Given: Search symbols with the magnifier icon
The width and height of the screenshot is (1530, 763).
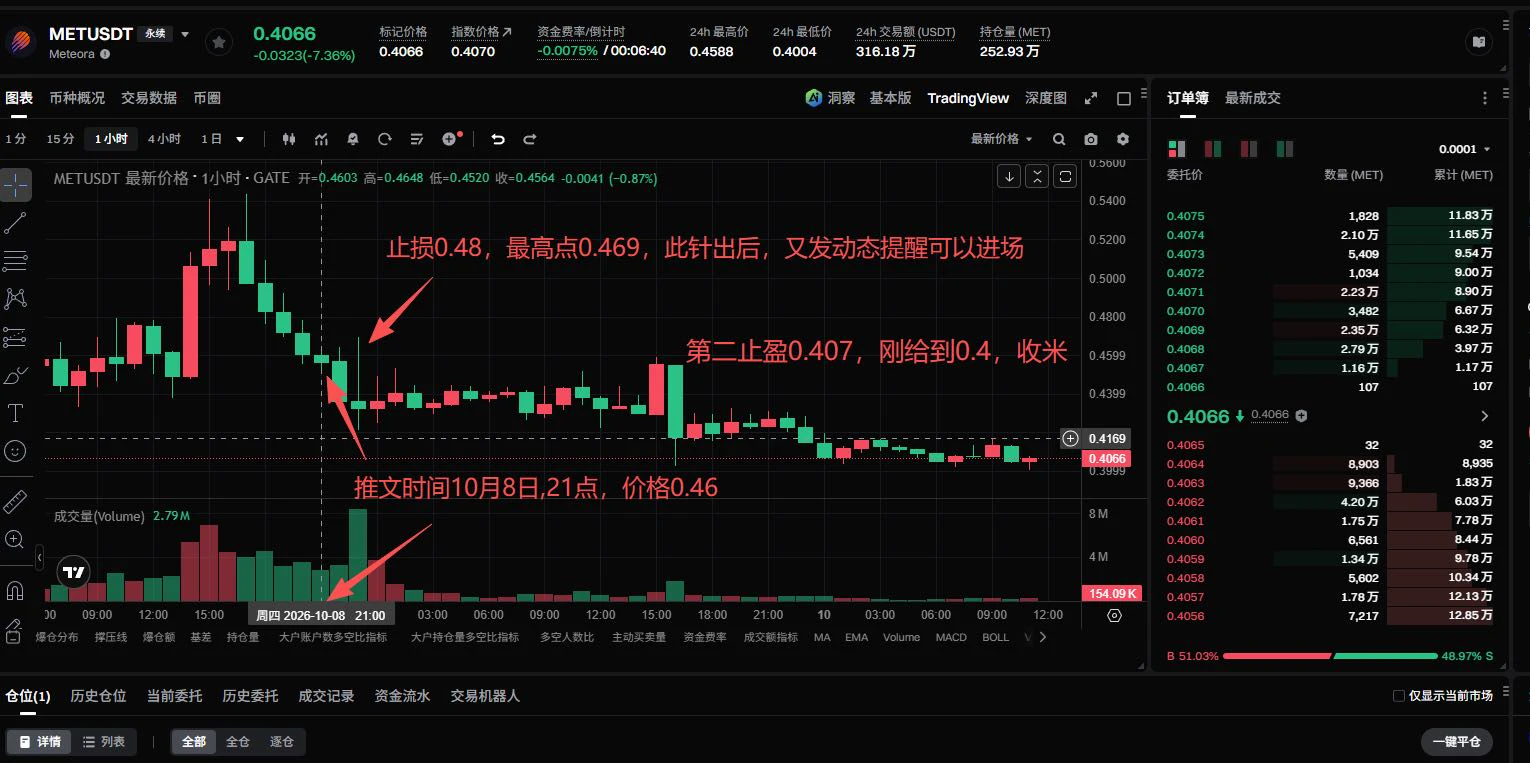Looking at the screenshot, I should click(x=1059, y=139).
